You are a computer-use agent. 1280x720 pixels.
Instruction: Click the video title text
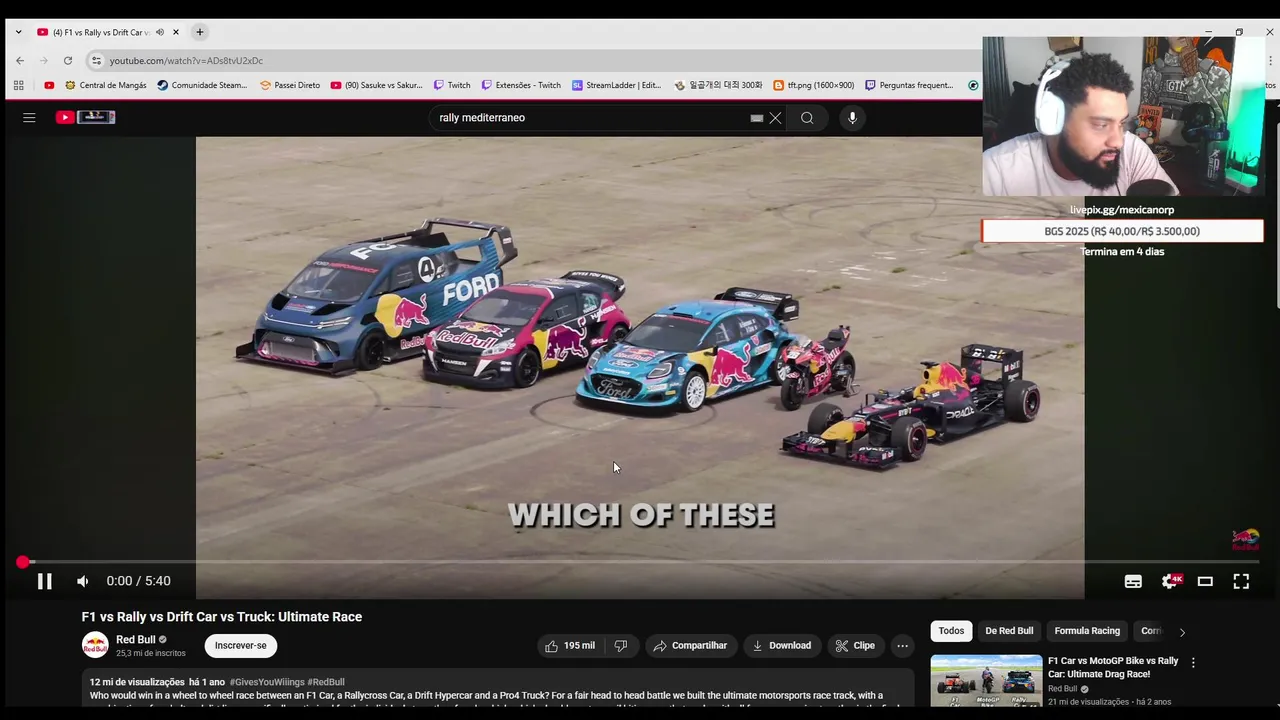click(222, 617)
